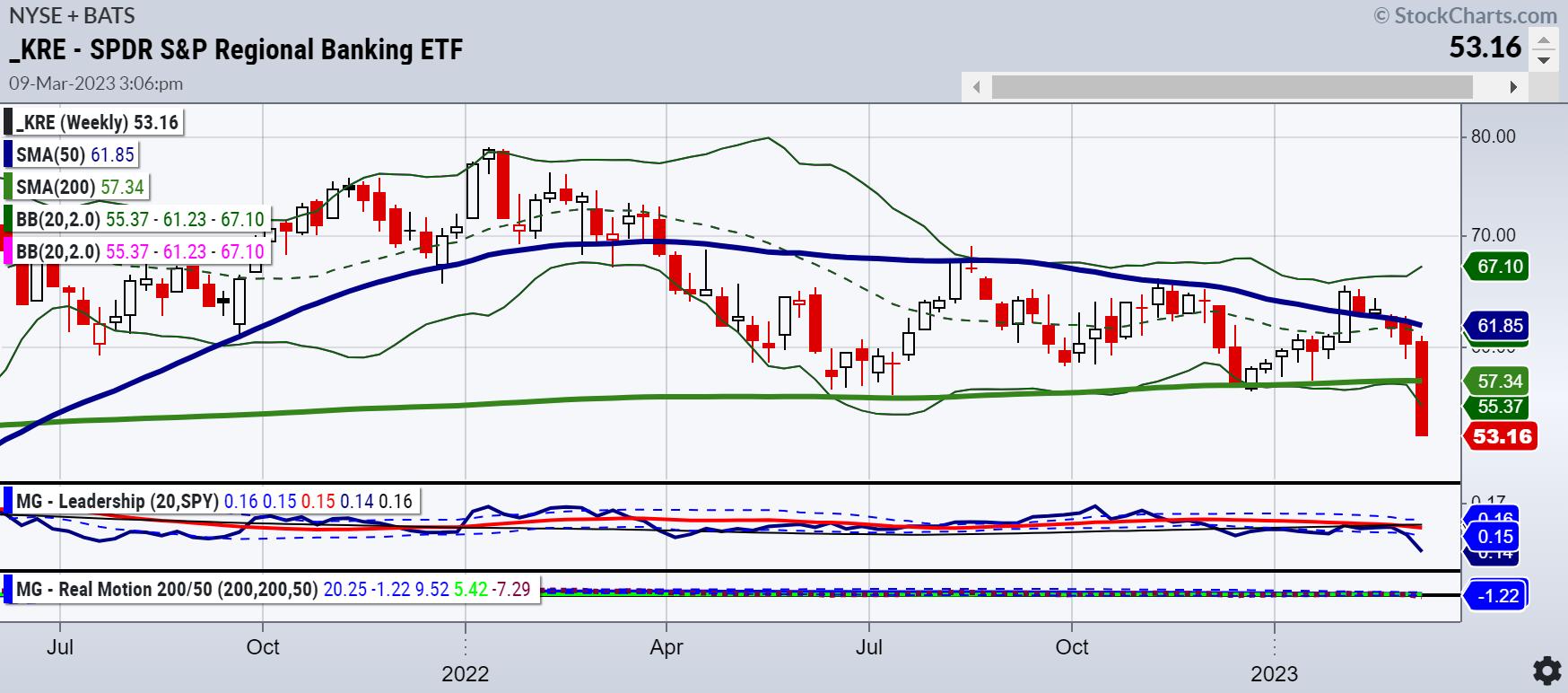1568x693 pixels.
Task: Click the down arrow beside the 53.16 price
Action: (1544, 60)
